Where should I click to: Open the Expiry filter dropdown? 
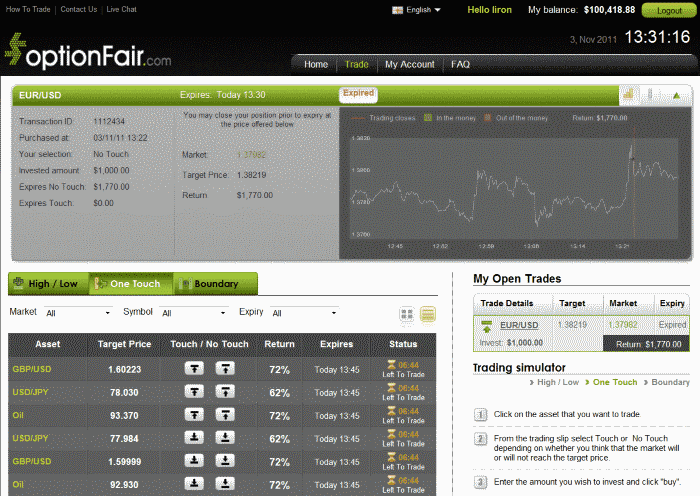coord(304,313)
